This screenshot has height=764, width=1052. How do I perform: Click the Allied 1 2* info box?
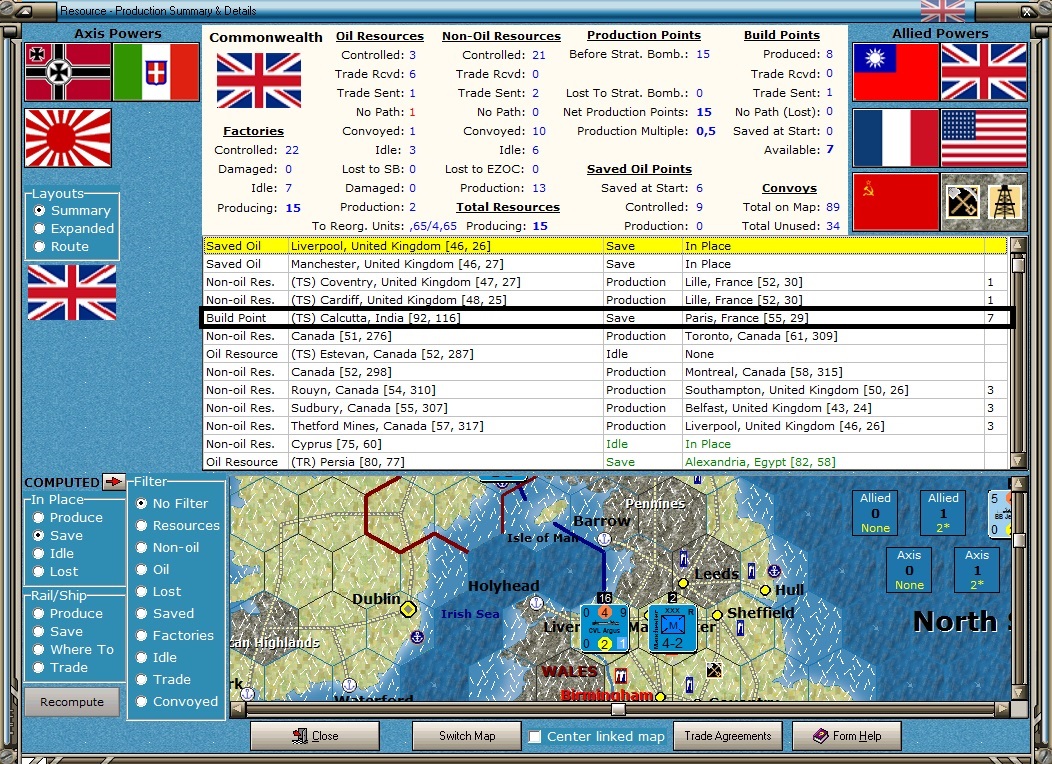[943, 512]
